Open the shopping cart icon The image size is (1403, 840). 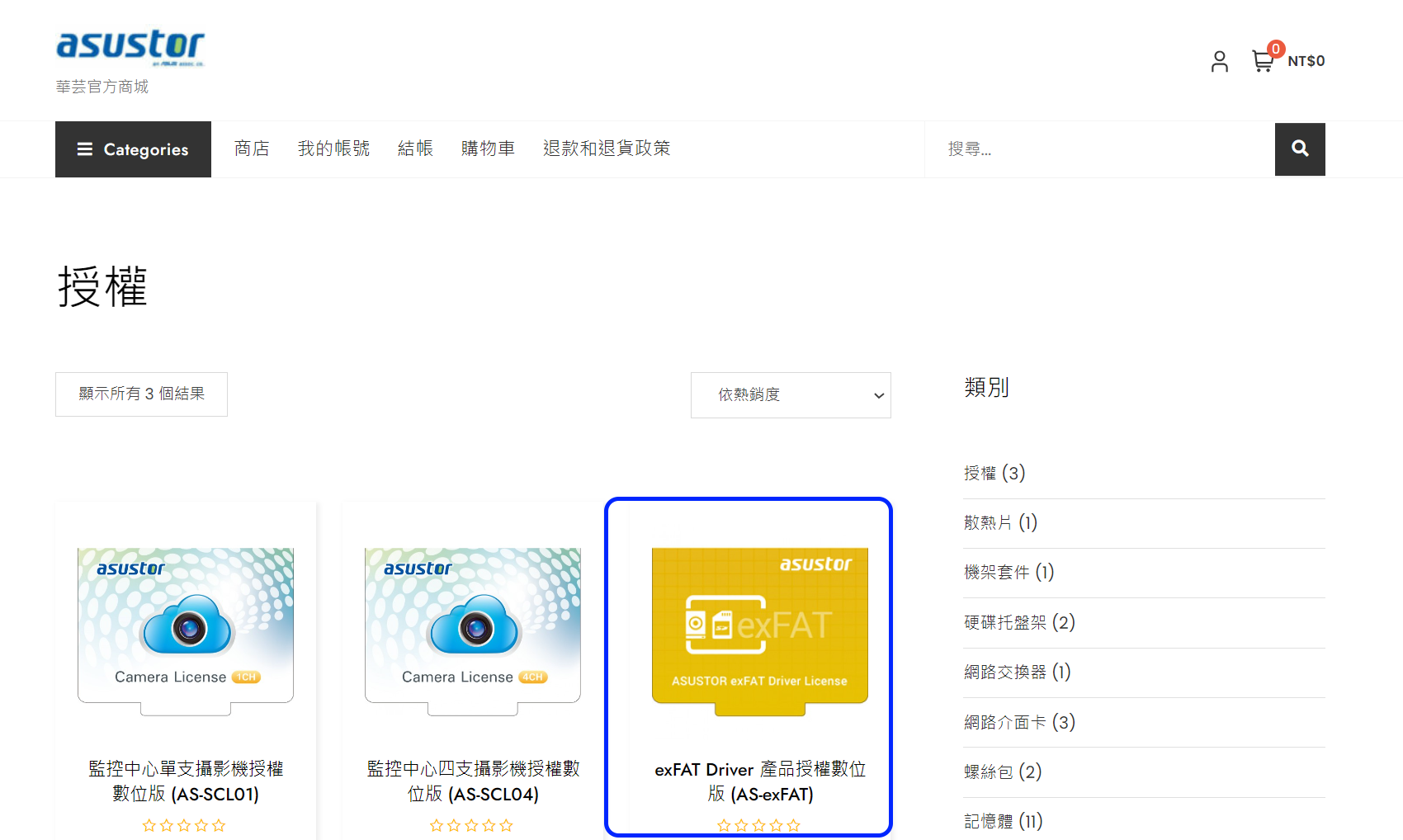tap(1263, 61)
